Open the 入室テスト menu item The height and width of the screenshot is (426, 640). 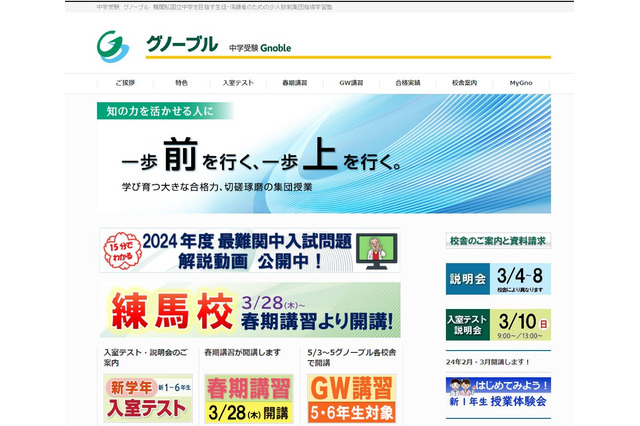[238, 83]
